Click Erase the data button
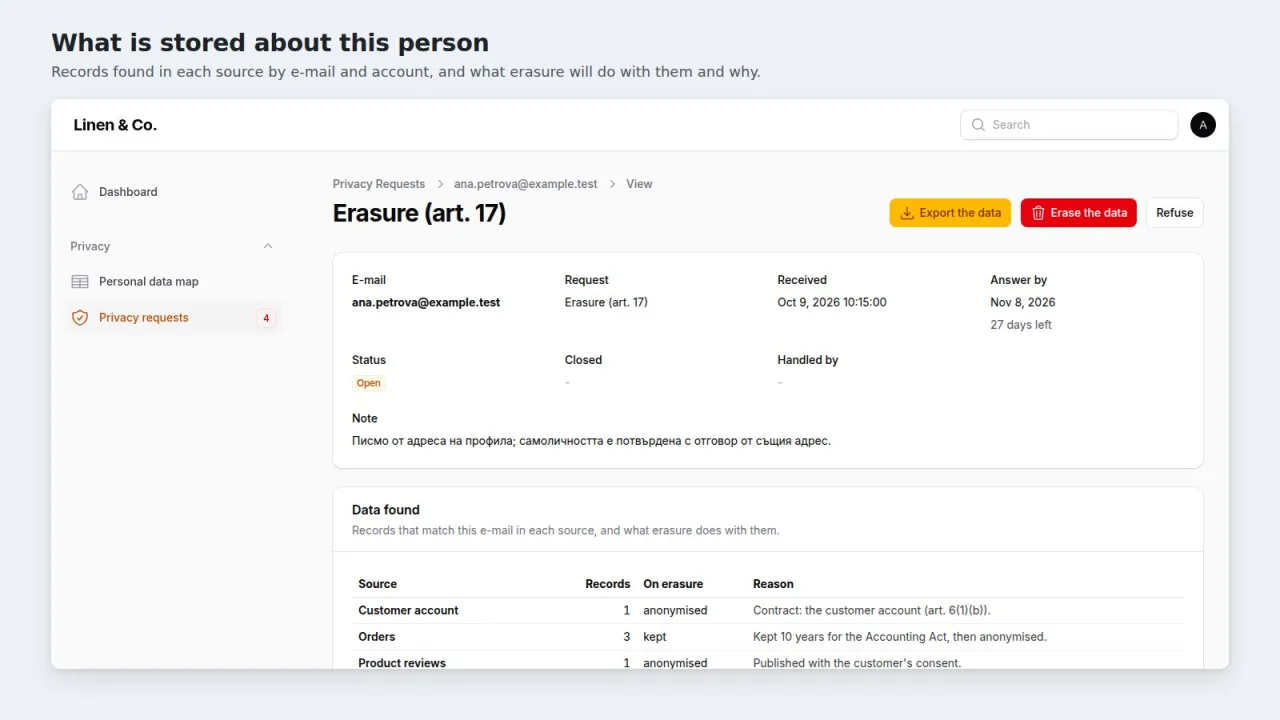This screenshot has height=720, width=1280. pyautogui.click(x=1078, y=213)
